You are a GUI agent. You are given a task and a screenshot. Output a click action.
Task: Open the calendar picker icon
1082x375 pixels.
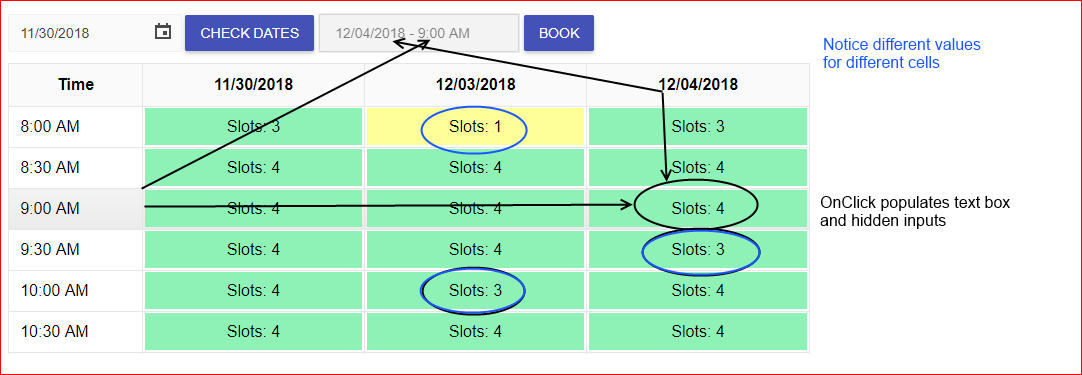point(163,32)
